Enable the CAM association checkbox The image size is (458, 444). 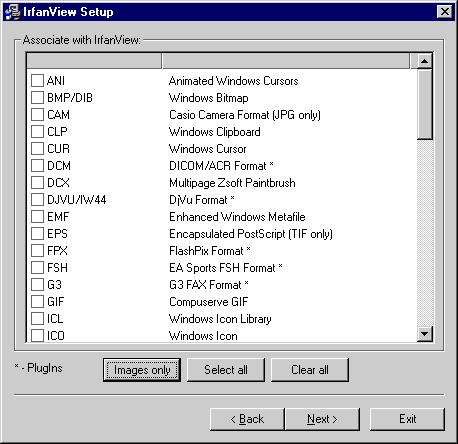37,115
